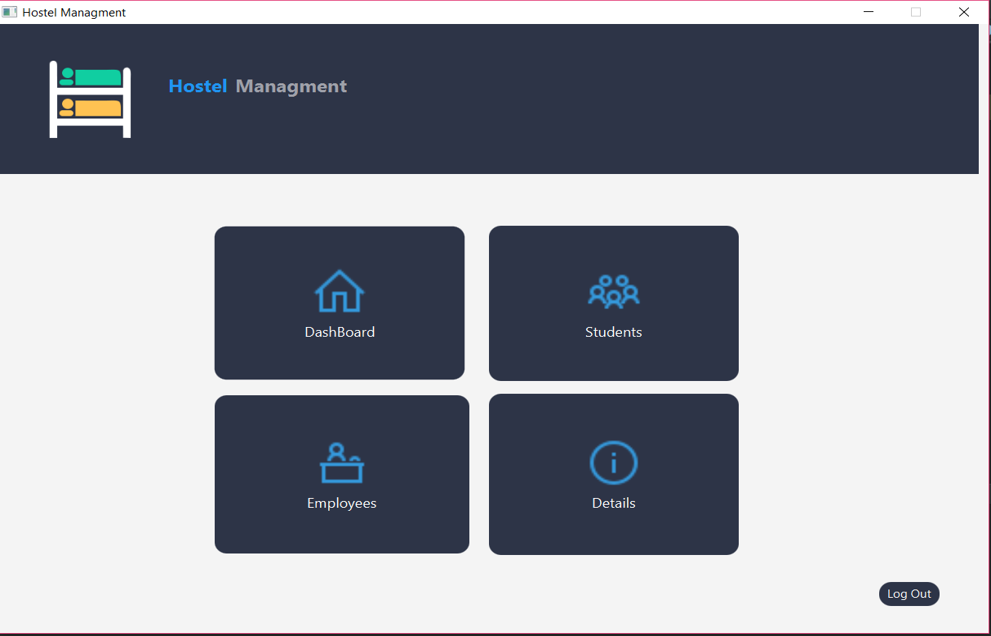Viewport: 991px width, 636px height.
Task: Click the 'Hostel Managment' title bar text
Action: [x=76, y=11]
